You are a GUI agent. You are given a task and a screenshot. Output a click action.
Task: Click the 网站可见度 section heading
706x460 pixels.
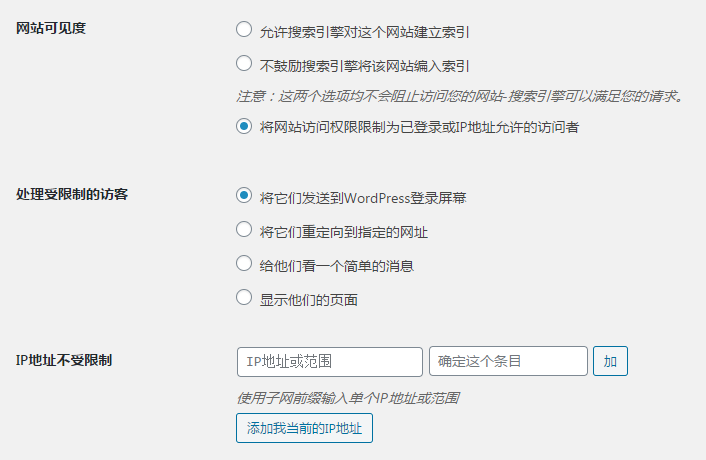(52, 28)
